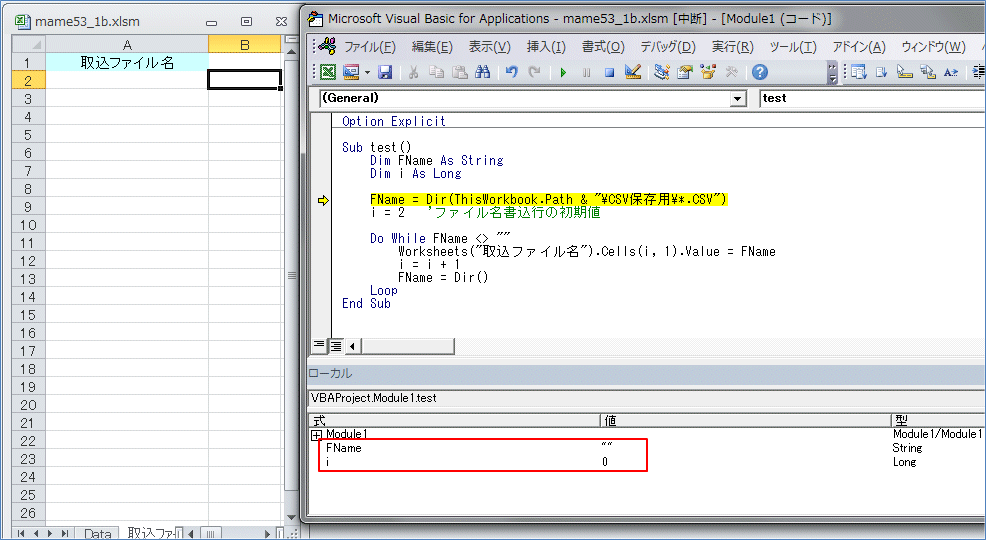Image resolution: width=986 pixels, height=540 pixels.
Task: Open the 挿入(I) menu
Action: pos(545,47)
